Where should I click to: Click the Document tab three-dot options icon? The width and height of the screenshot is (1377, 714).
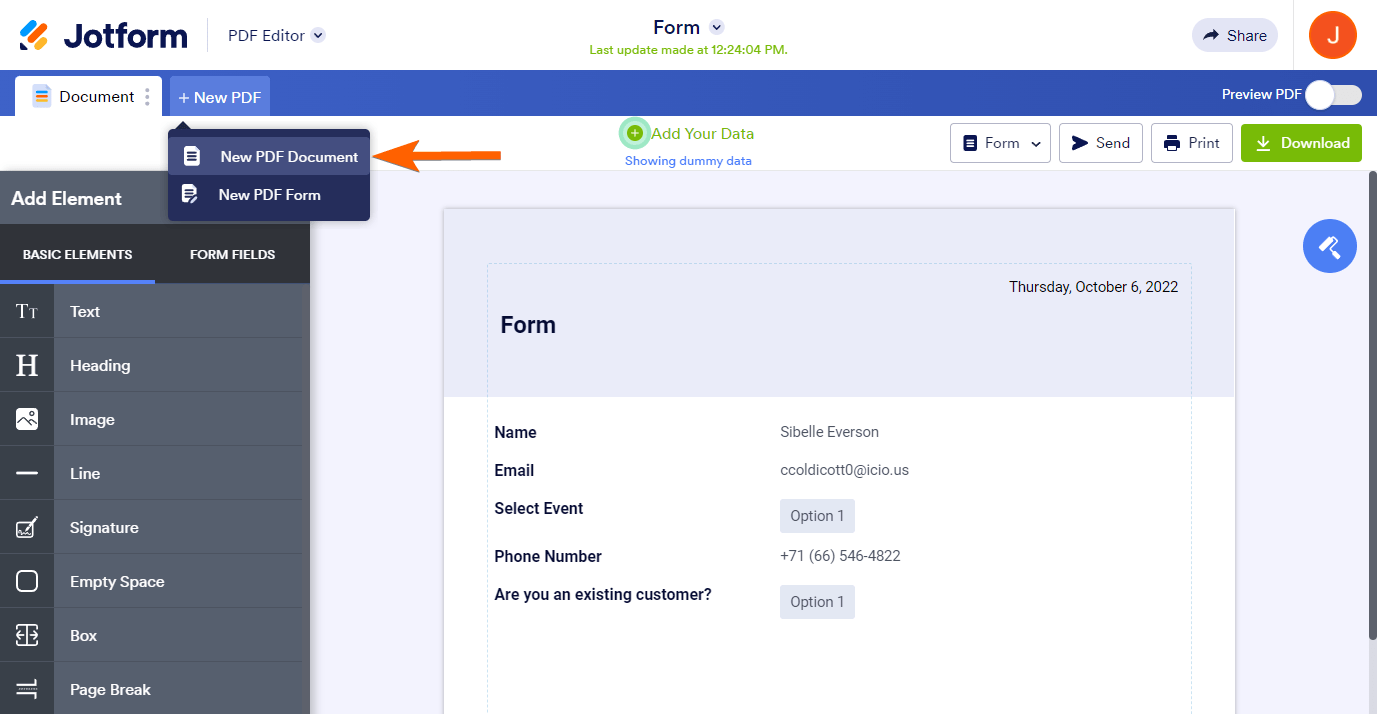(x=147, y=97)
